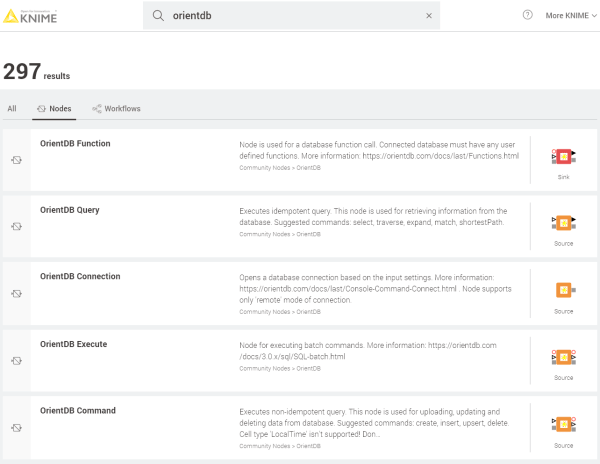Click OrientDB Connection Source node thumbnail
The width and height of the screenshot is (600, 464).
coord(566,290)
